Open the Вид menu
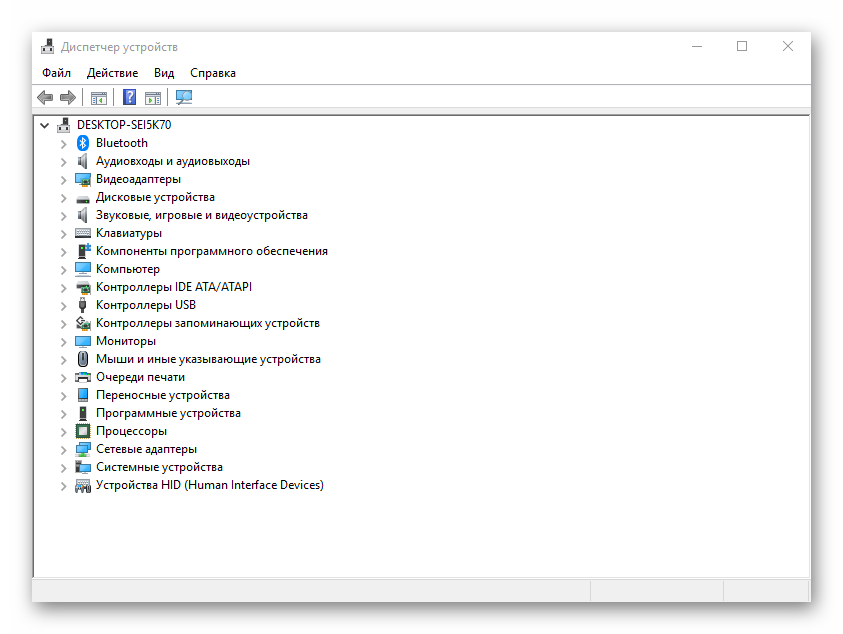Image resolution: width=843 pixels, height=634 pixels. tap(164, 73)
